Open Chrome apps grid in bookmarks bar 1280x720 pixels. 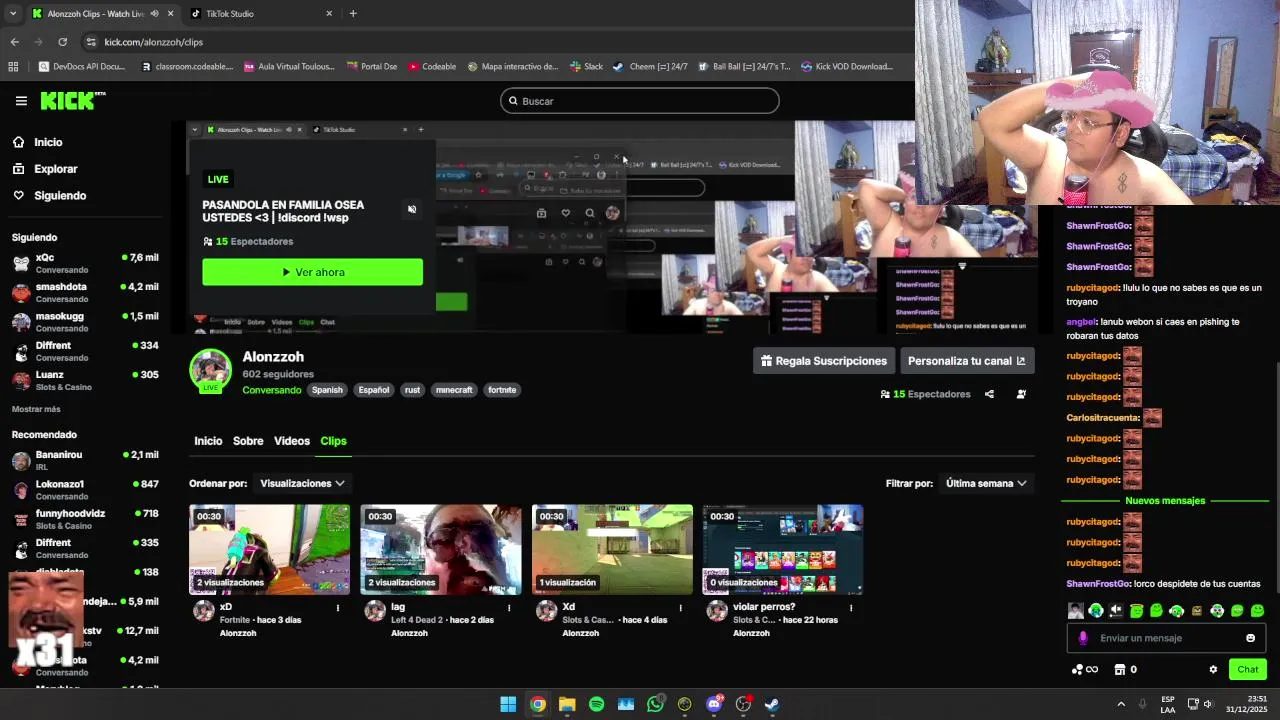13,67
